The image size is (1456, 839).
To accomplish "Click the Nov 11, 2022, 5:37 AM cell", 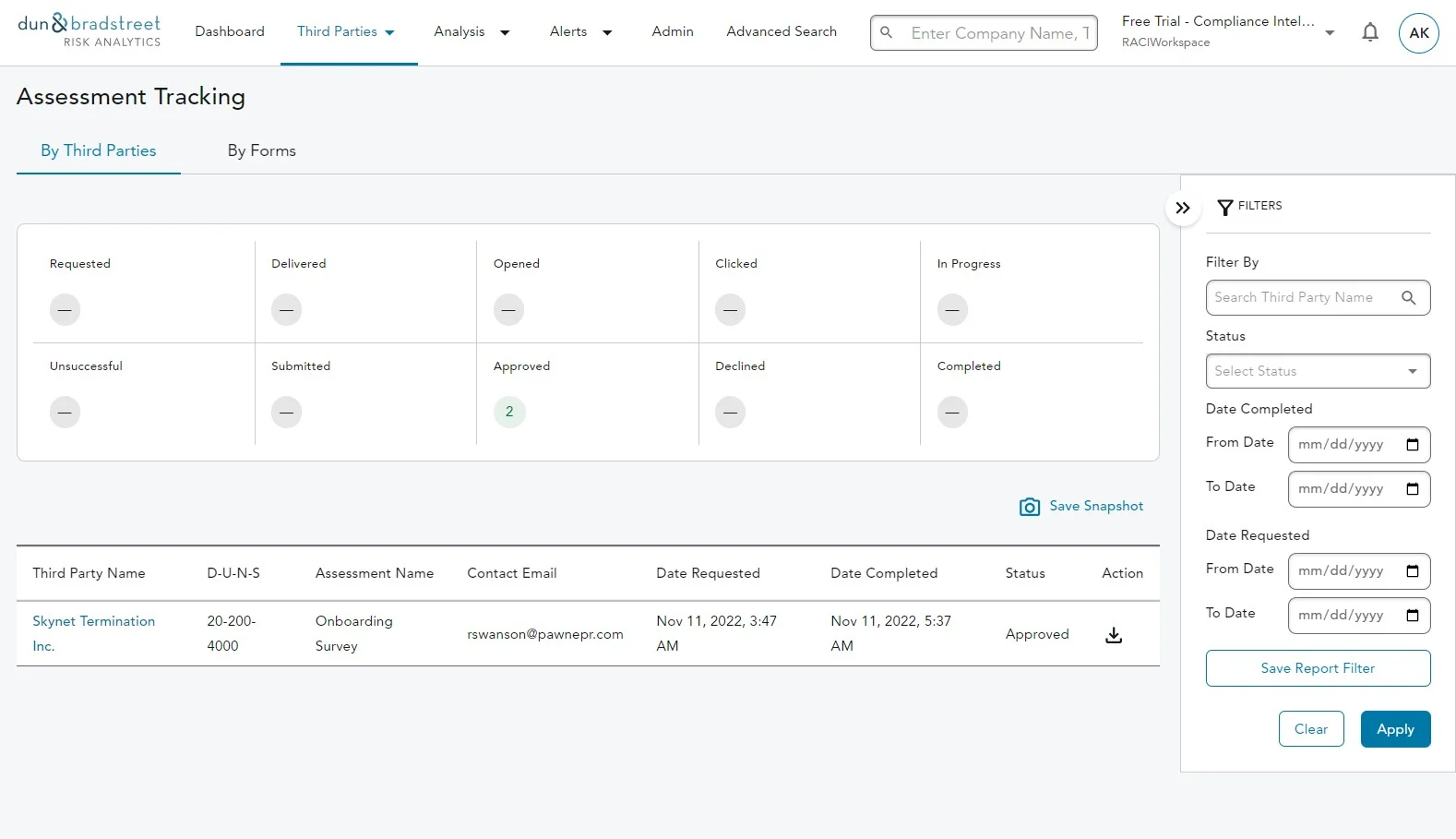I will click(x=891, y=633).
